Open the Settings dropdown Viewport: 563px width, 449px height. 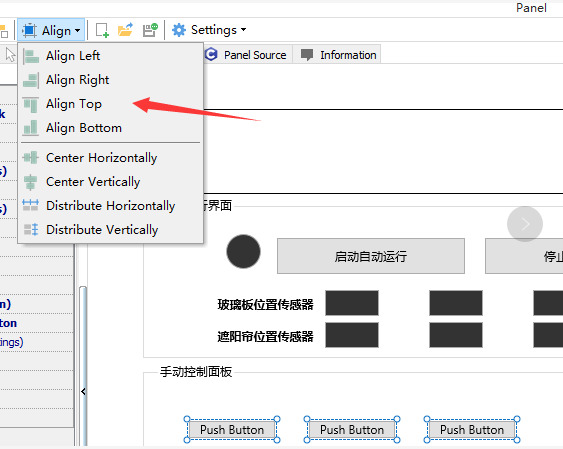pyautogui.click(x=209, y=30)
